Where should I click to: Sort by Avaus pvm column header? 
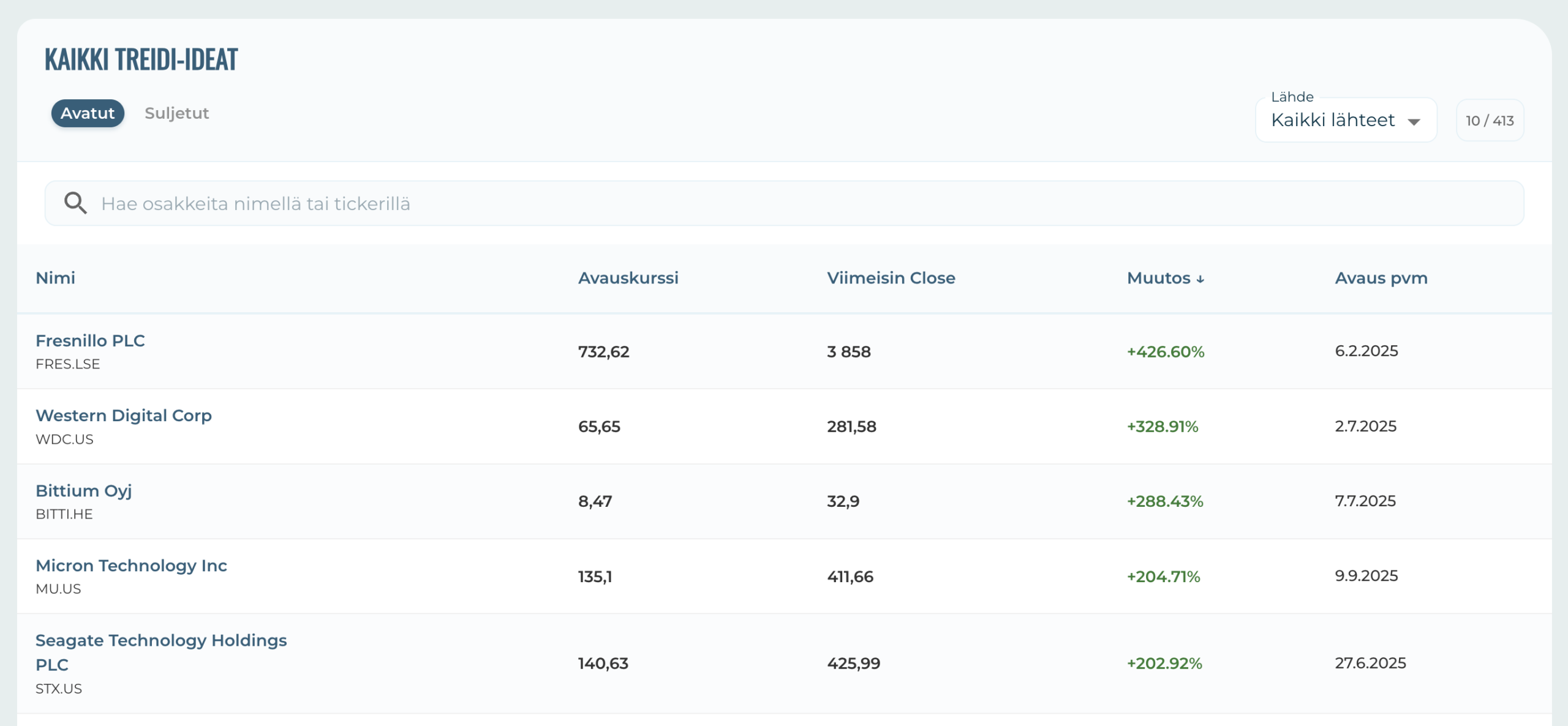pyautogui.click(x=1381, y=278)
